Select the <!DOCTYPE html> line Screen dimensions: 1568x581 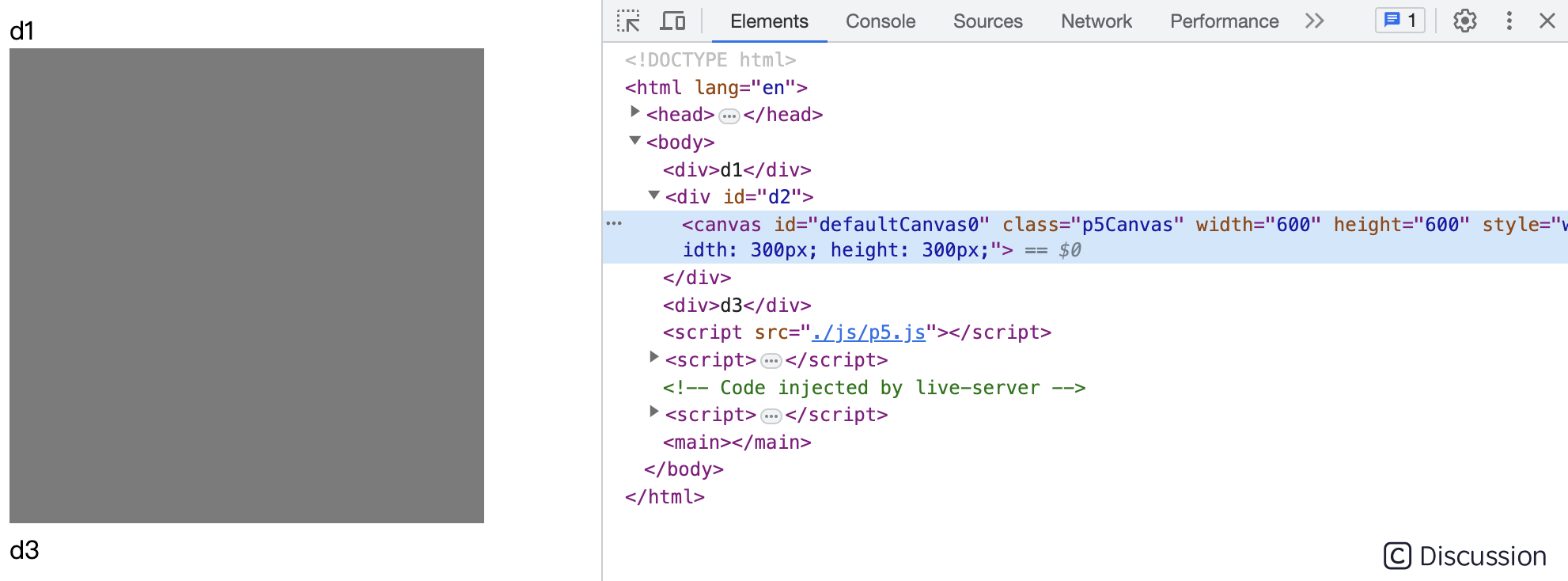click(710, 60)
